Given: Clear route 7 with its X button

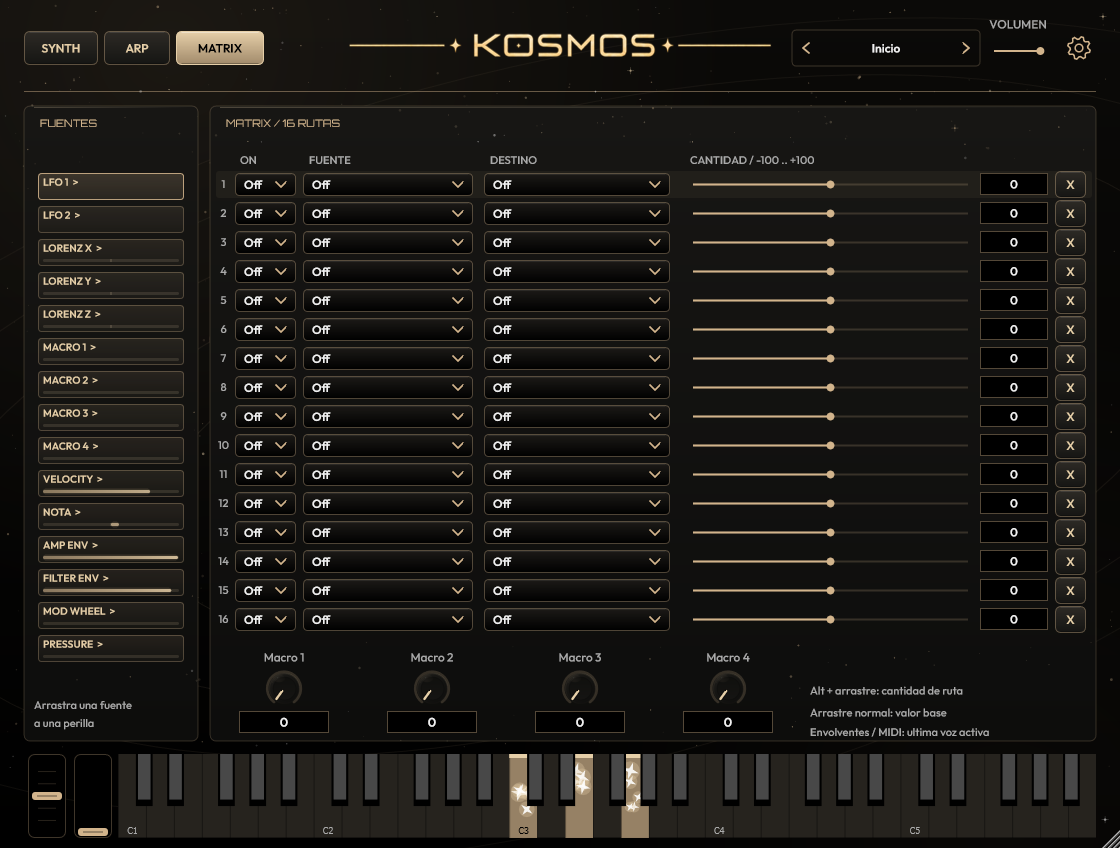Looking at the screenshot, I should pos(1070,359).
